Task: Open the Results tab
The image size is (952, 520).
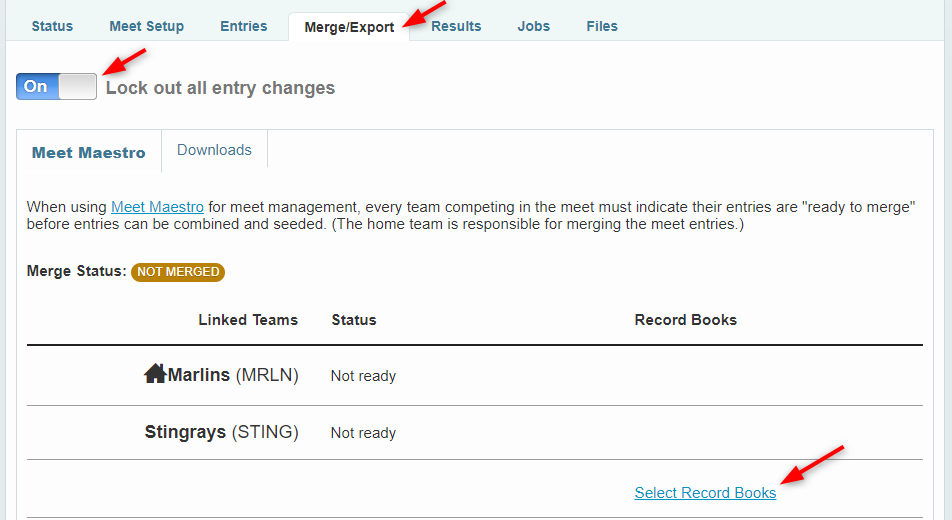Action: (456, 26)
